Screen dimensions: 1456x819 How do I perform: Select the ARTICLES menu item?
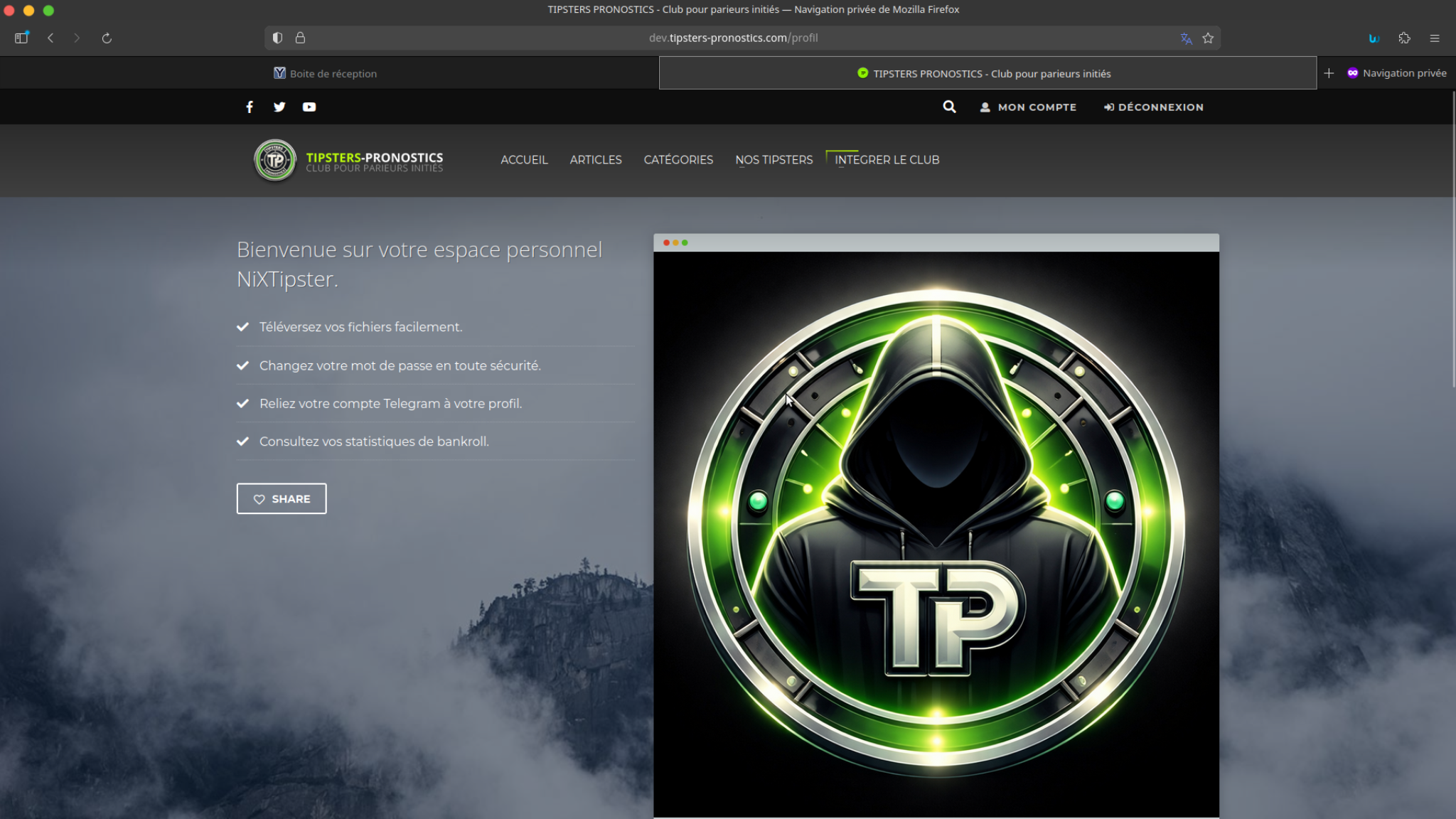596,160
